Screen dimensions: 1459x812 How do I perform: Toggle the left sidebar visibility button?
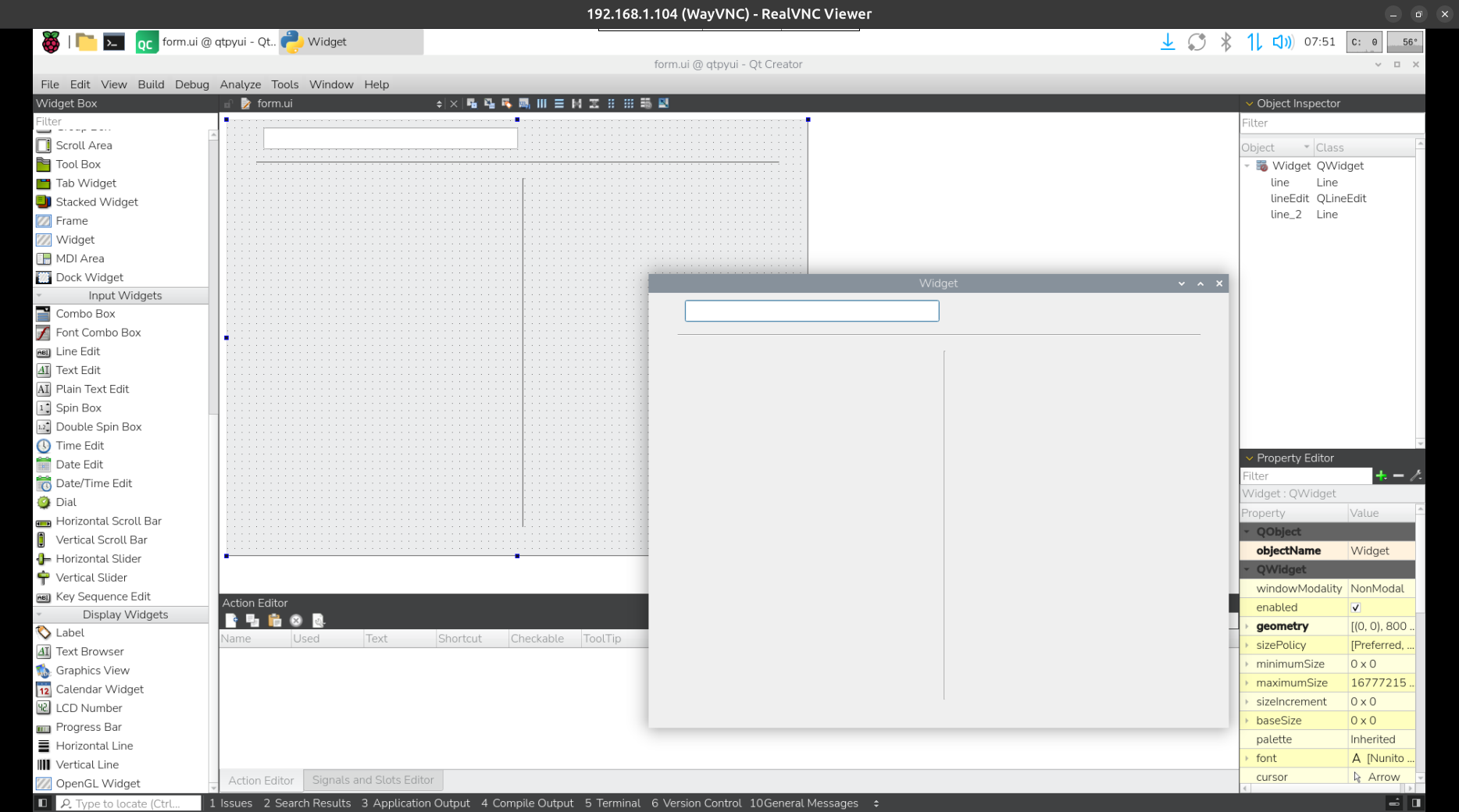43,803
